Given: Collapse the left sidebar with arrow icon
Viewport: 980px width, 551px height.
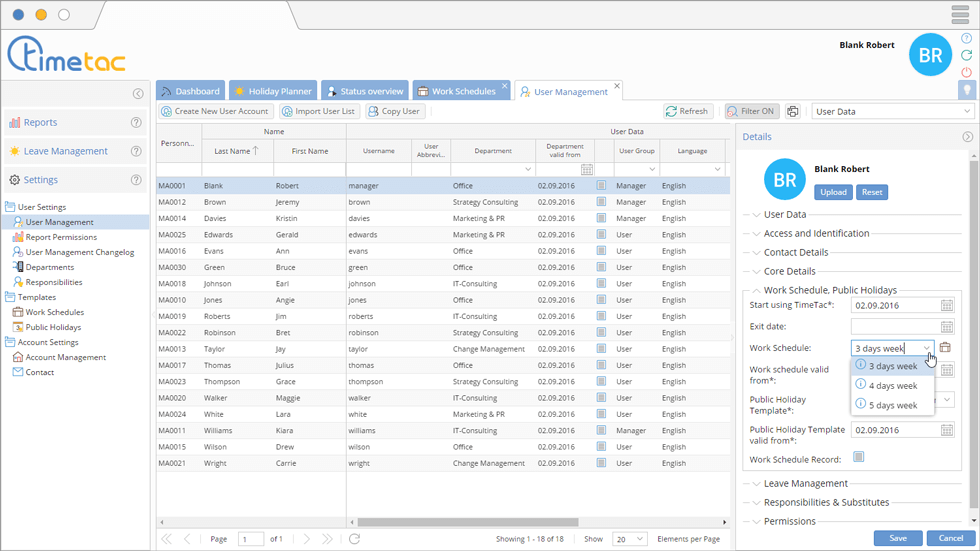Looking at the screenshot, I should click(x=138, y=94).
